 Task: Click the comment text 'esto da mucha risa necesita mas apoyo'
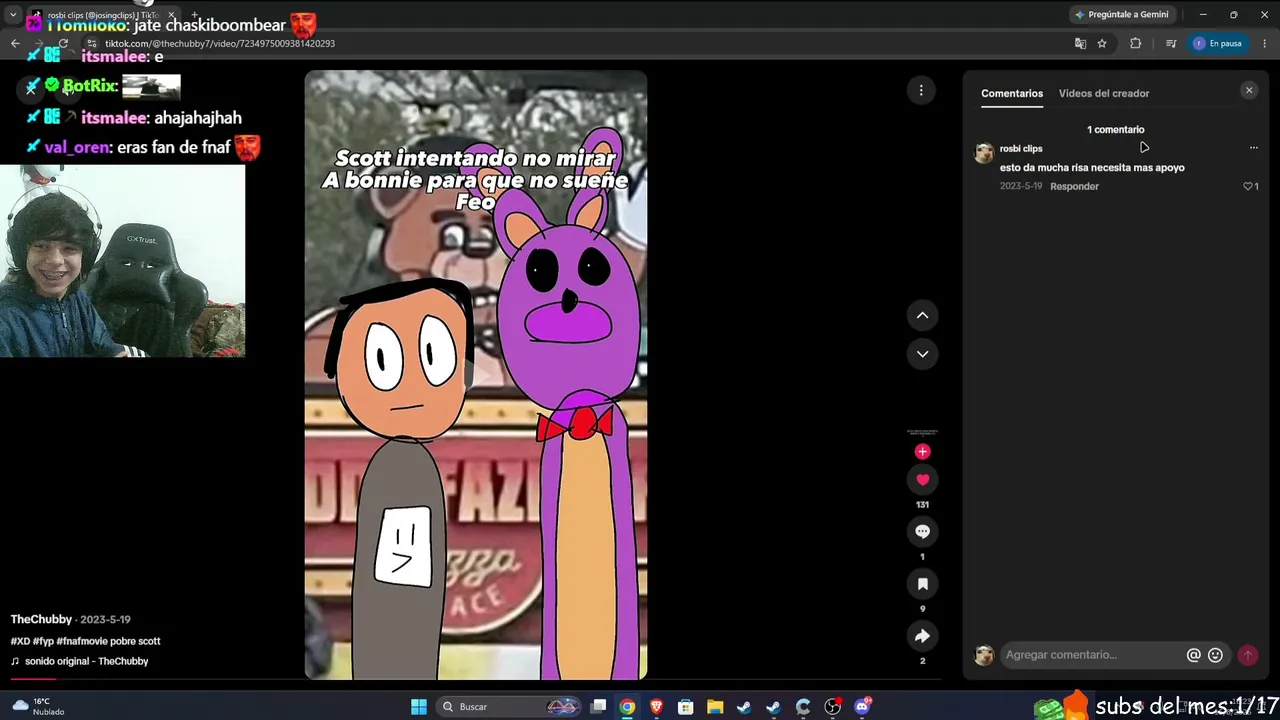click(1092, 168)
